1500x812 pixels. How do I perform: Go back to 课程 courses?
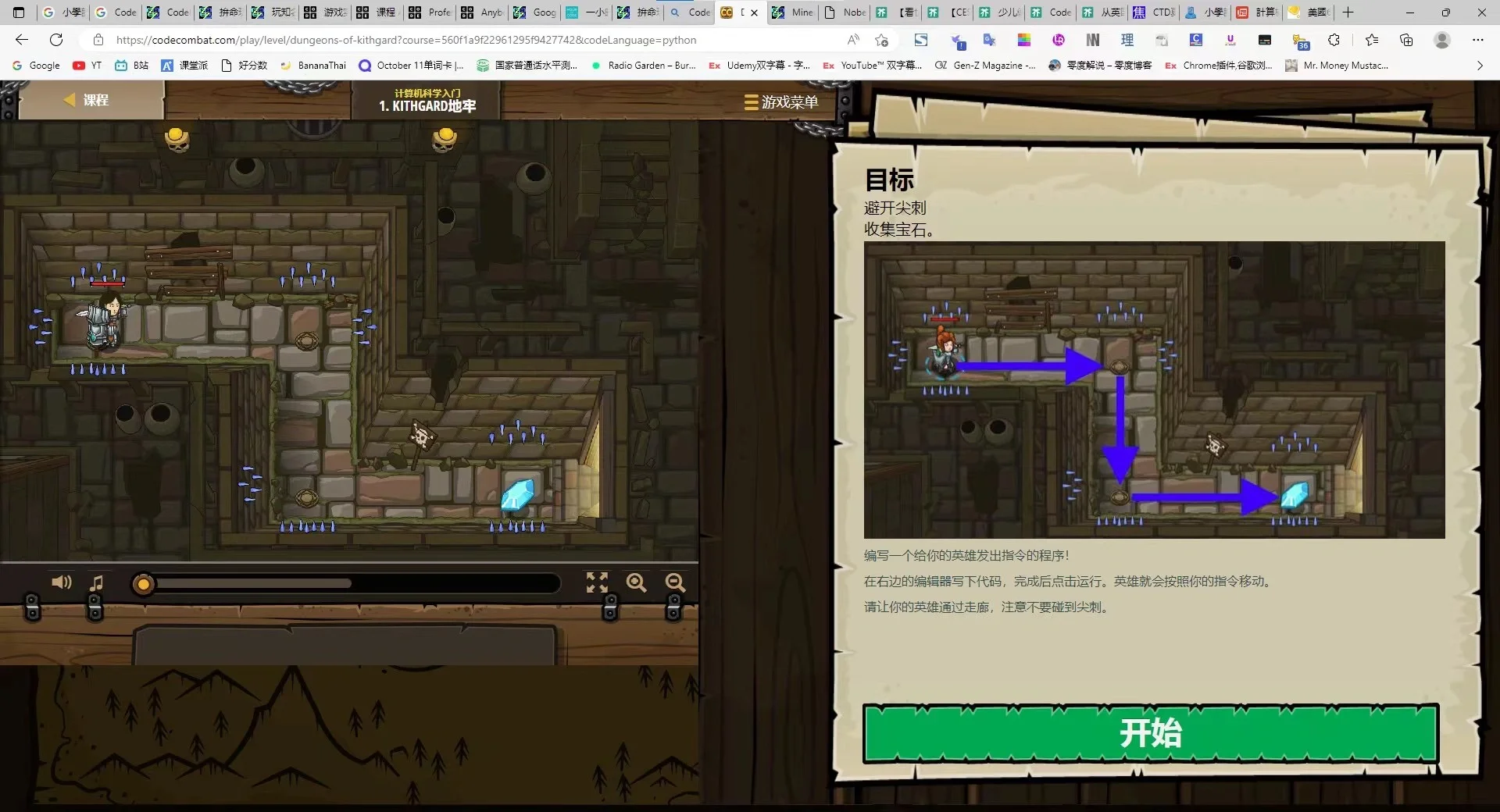87,100
